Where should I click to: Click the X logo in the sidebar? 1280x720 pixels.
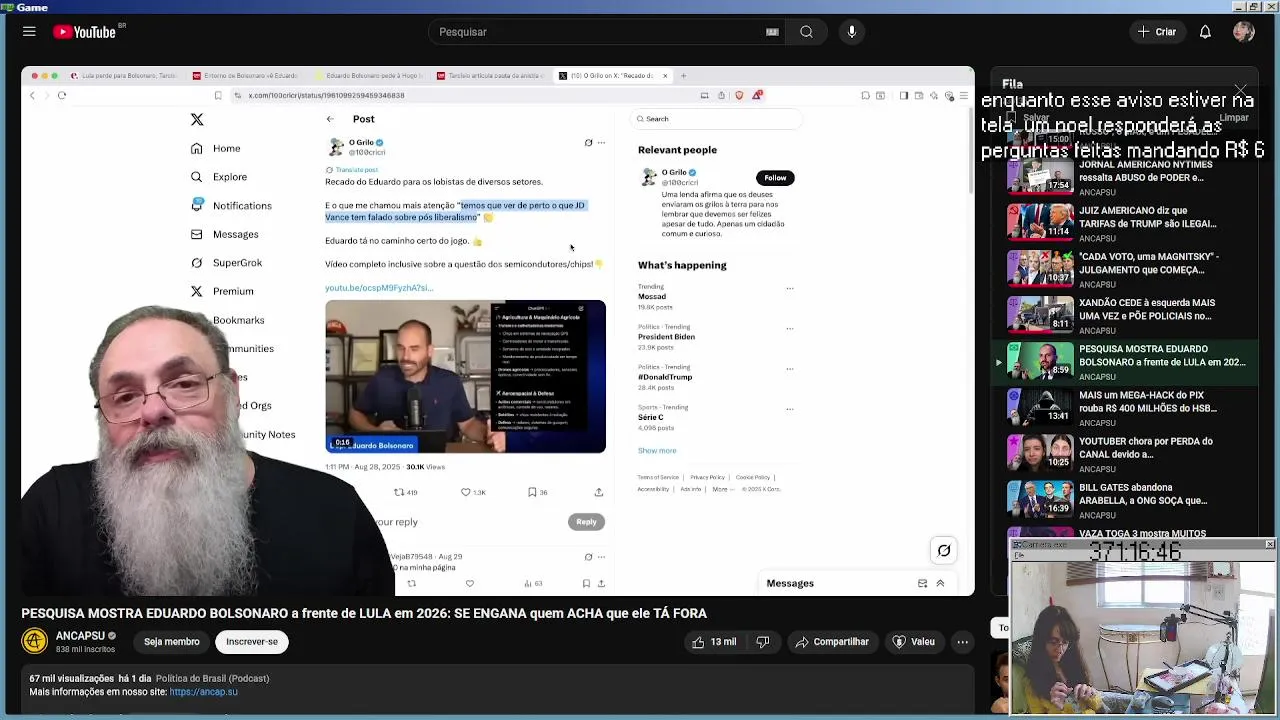(197, 120)
